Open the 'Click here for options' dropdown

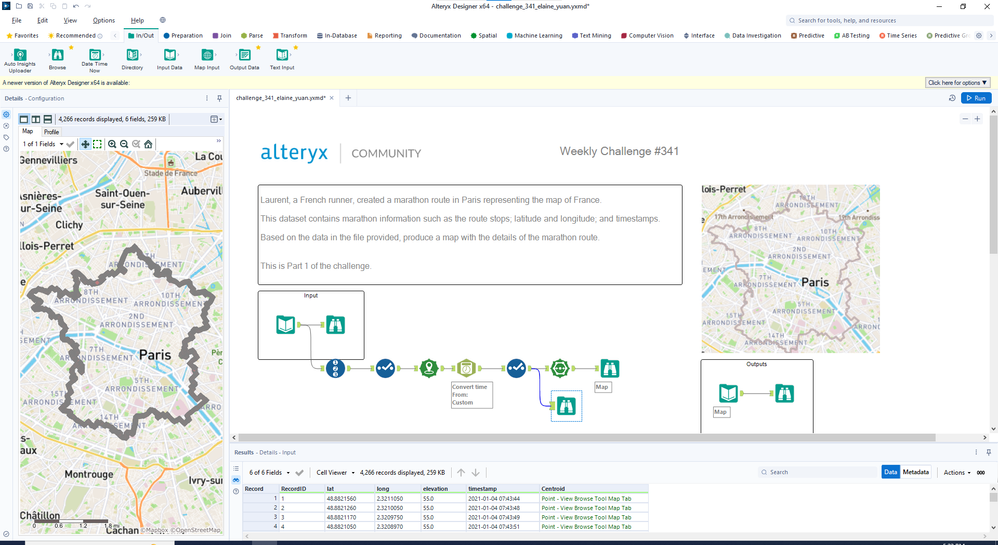[957, 83]
